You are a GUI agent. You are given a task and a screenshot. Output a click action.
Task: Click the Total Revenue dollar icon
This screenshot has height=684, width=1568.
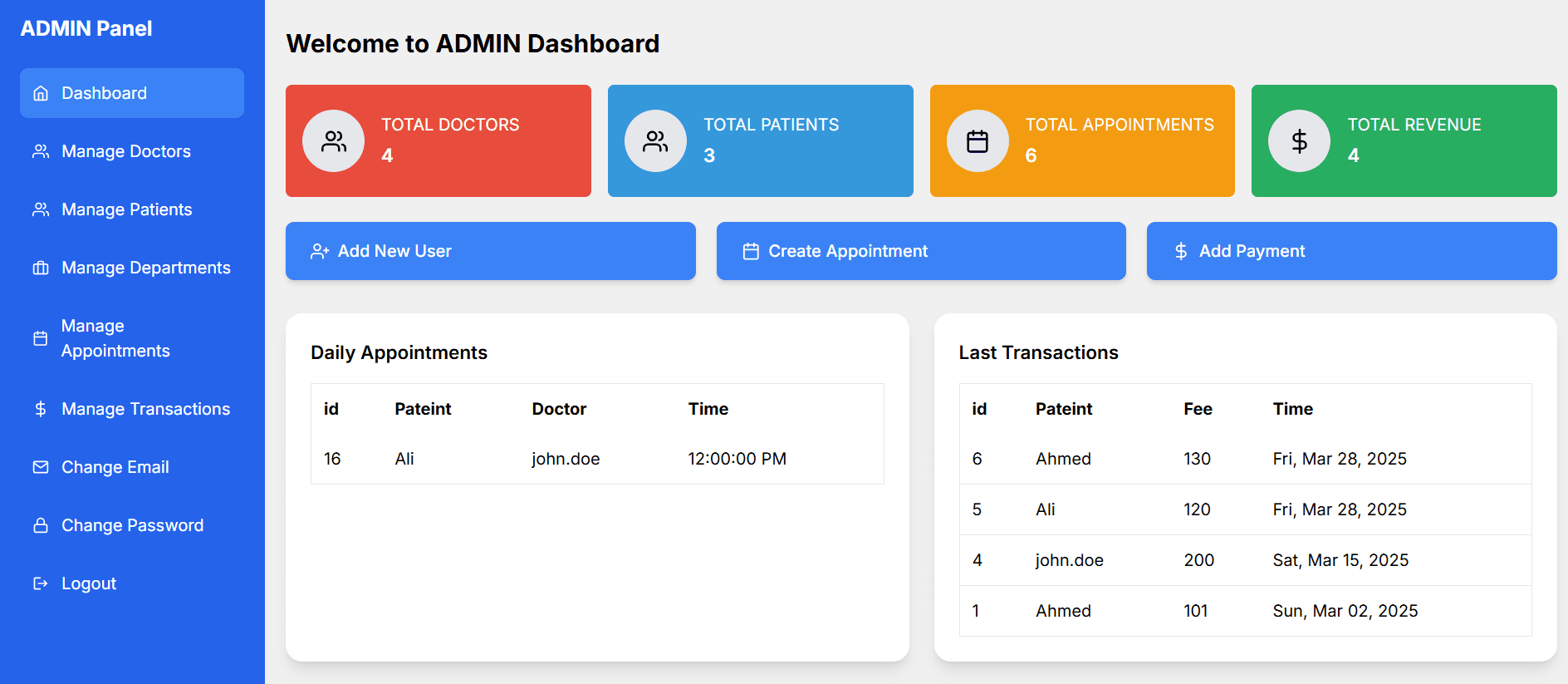click(x=1299, y=141)
